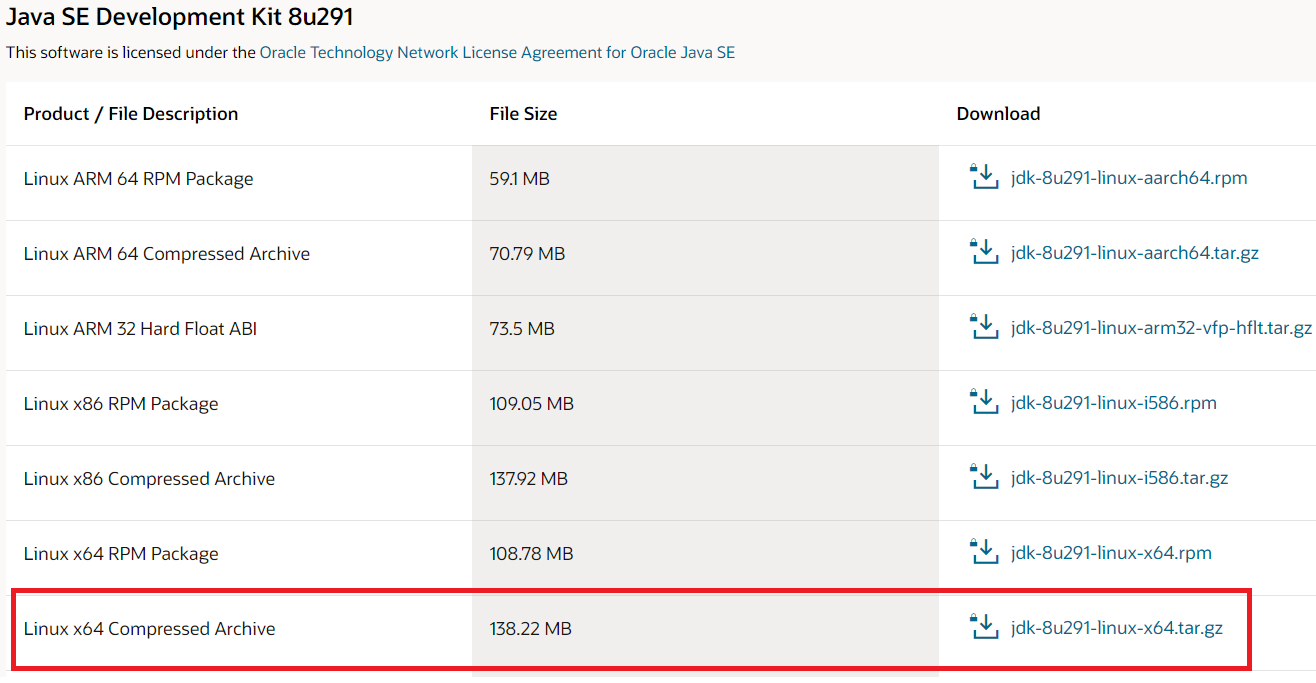Image resolution: width=1316 pixels, height=683 pixels.
Task: Select Linux x64 Compressed Archive description
Action: pyautogui.click(x=150, y=629)
